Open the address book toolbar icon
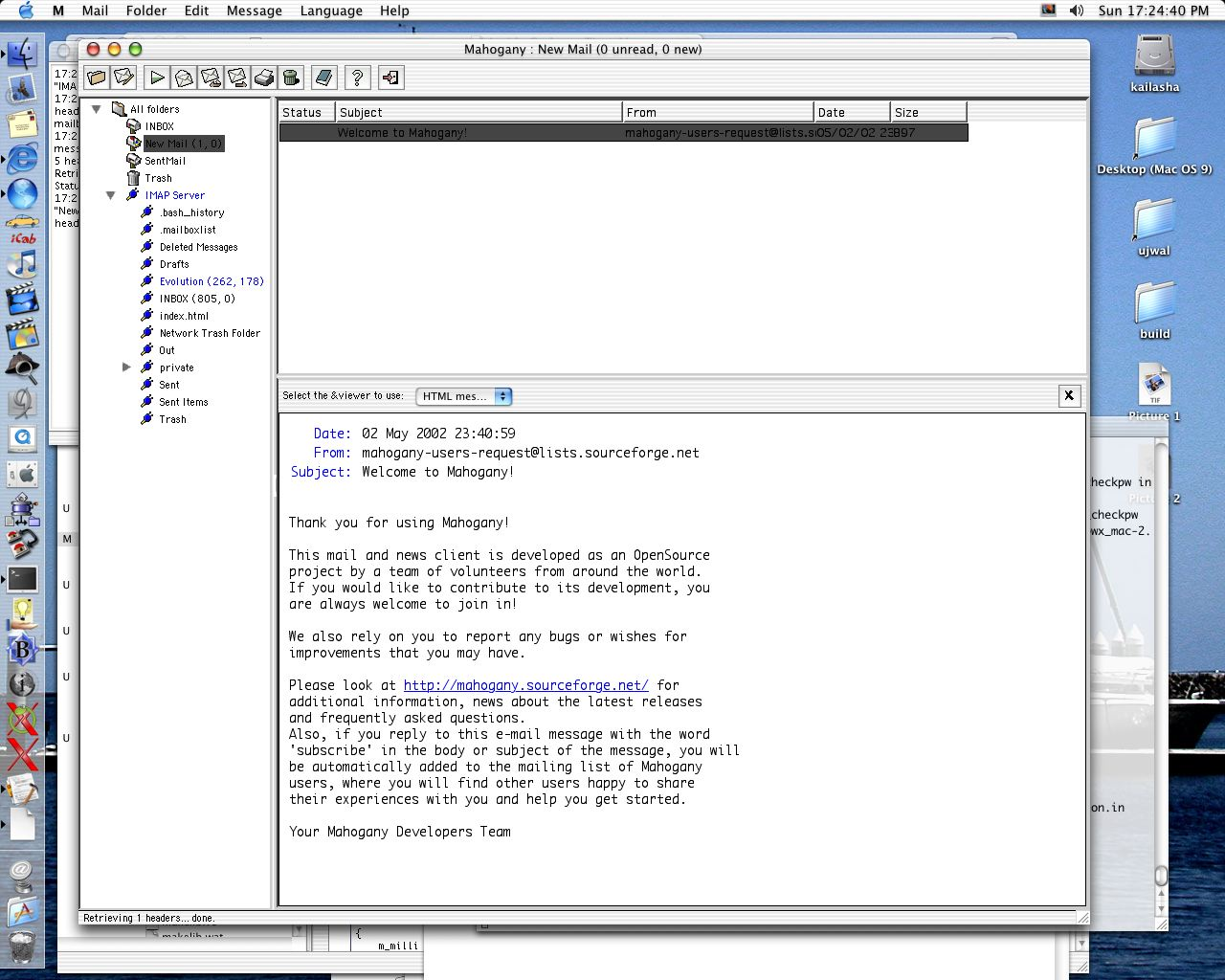 pyautogui.click(x=323, y=78)
